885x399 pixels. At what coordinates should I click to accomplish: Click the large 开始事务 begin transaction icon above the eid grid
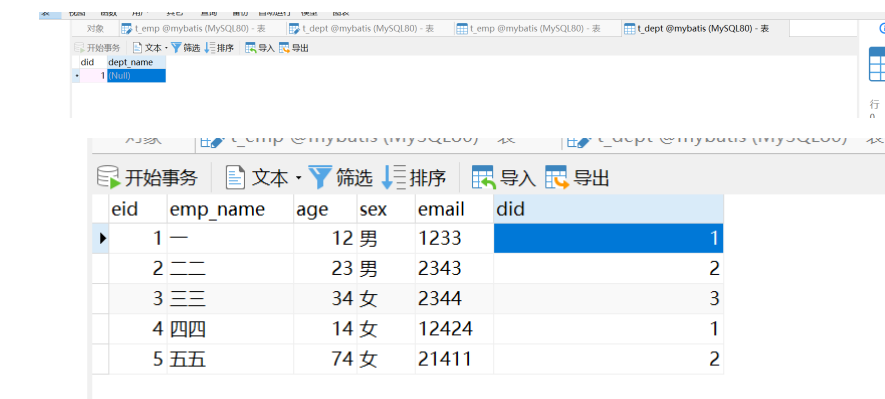pyautogui.click(x=108, y=178)
